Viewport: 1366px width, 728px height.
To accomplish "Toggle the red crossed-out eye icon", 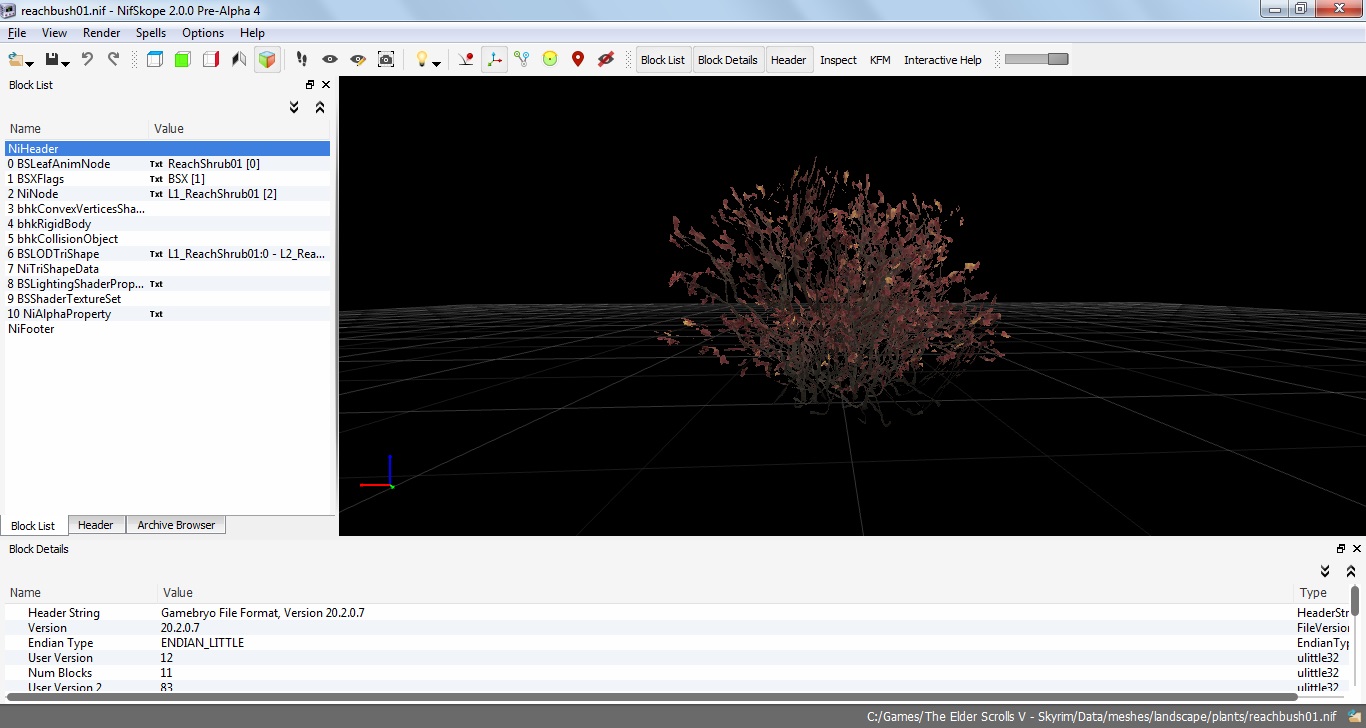I will (605, 60).
